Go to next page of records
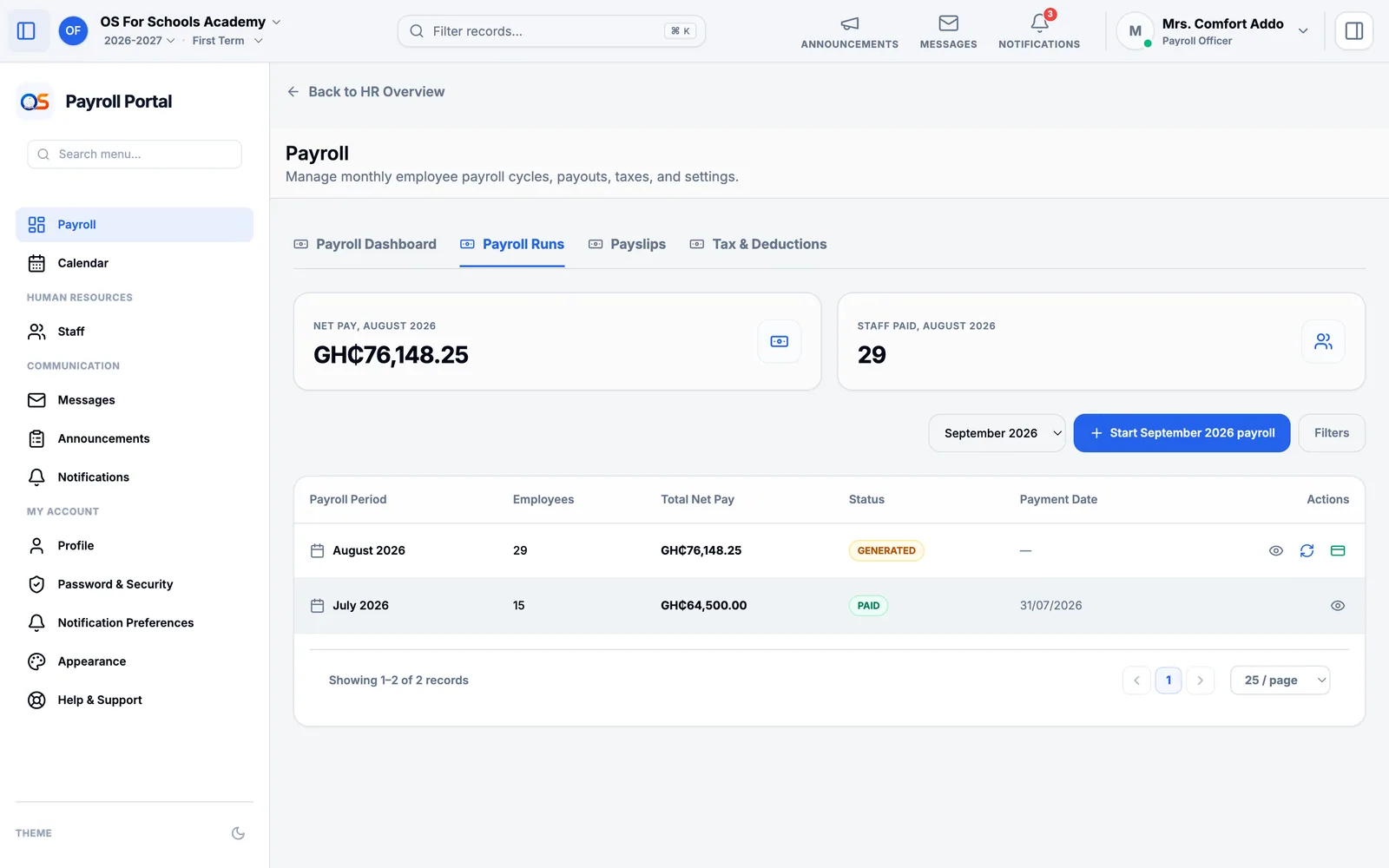This screenshot has width=1389, height=868. tap(1200, 681)
